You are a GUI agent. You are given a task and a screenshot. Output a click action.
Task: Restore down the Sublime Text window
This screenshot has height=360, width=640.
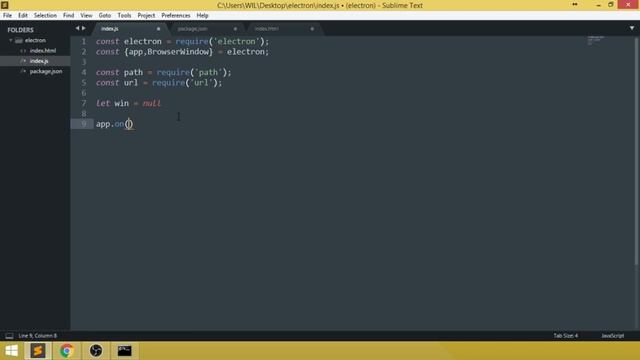pos(611,5)
